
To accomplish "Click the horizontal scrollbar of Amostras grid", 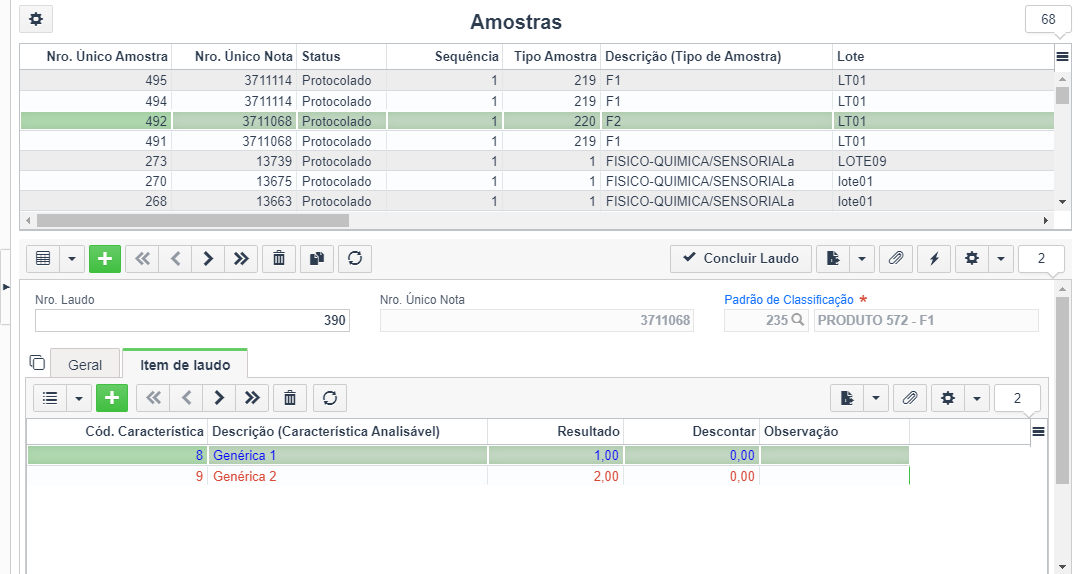I will (193, 221).
